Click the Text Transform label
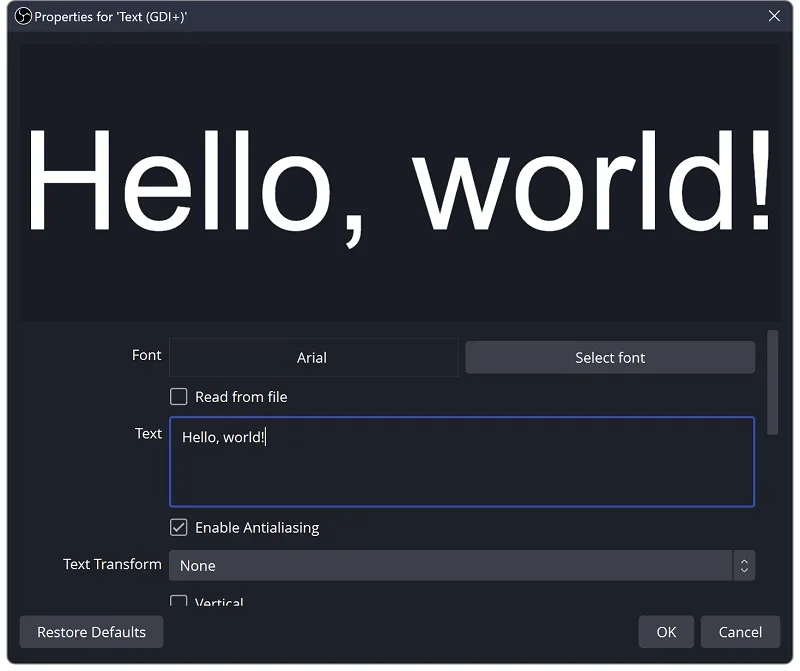800x671 pixels. (x=112, y=564)
